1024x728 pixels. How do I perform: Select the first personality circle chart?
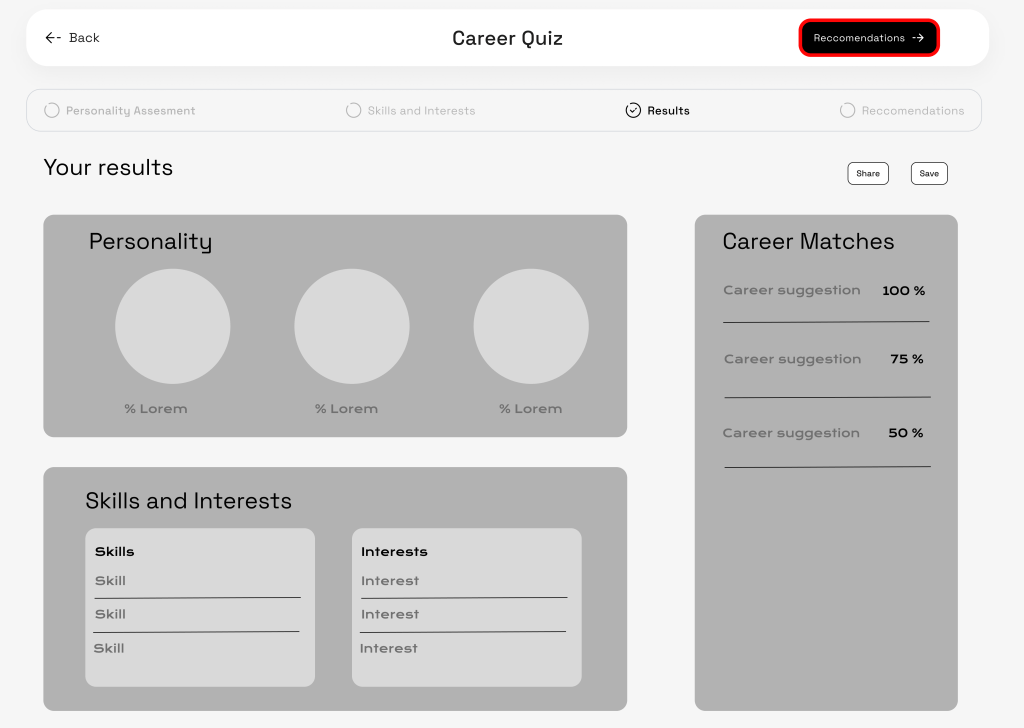(172, 326)
